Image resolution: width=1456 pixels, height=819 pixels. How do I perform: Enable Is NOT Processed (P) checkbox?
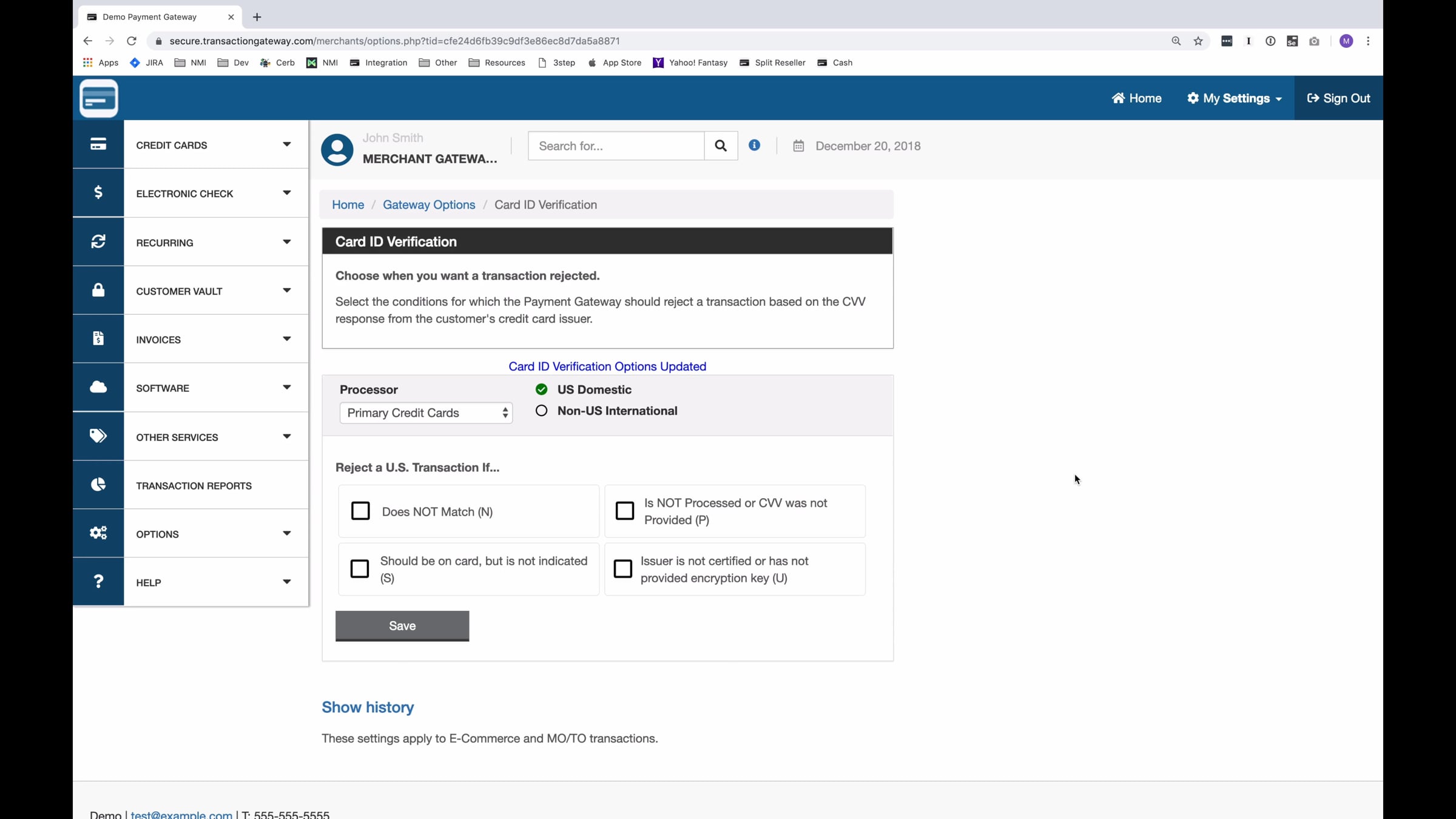coord(625,511)
